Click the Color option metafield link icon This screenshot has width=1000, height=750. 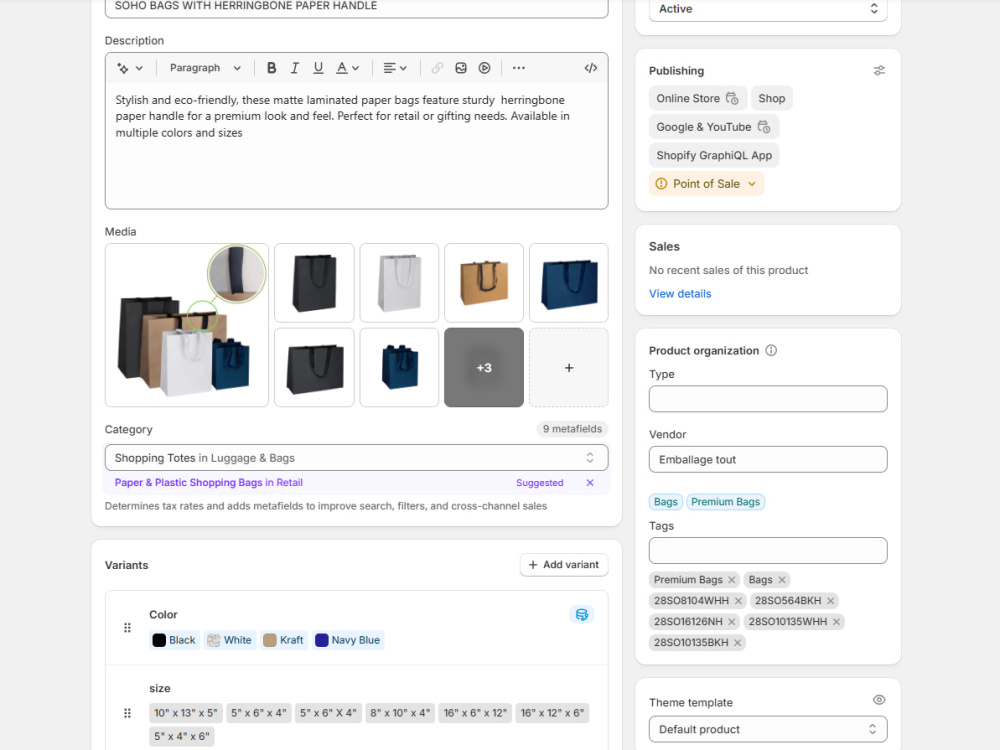581,615
